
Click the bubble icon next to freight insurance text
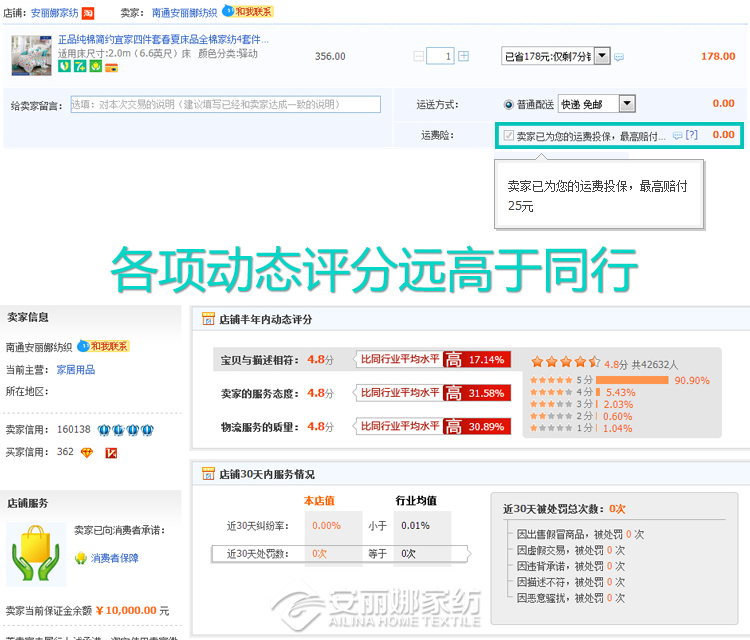pyautogui.click(x=677, y=135)
